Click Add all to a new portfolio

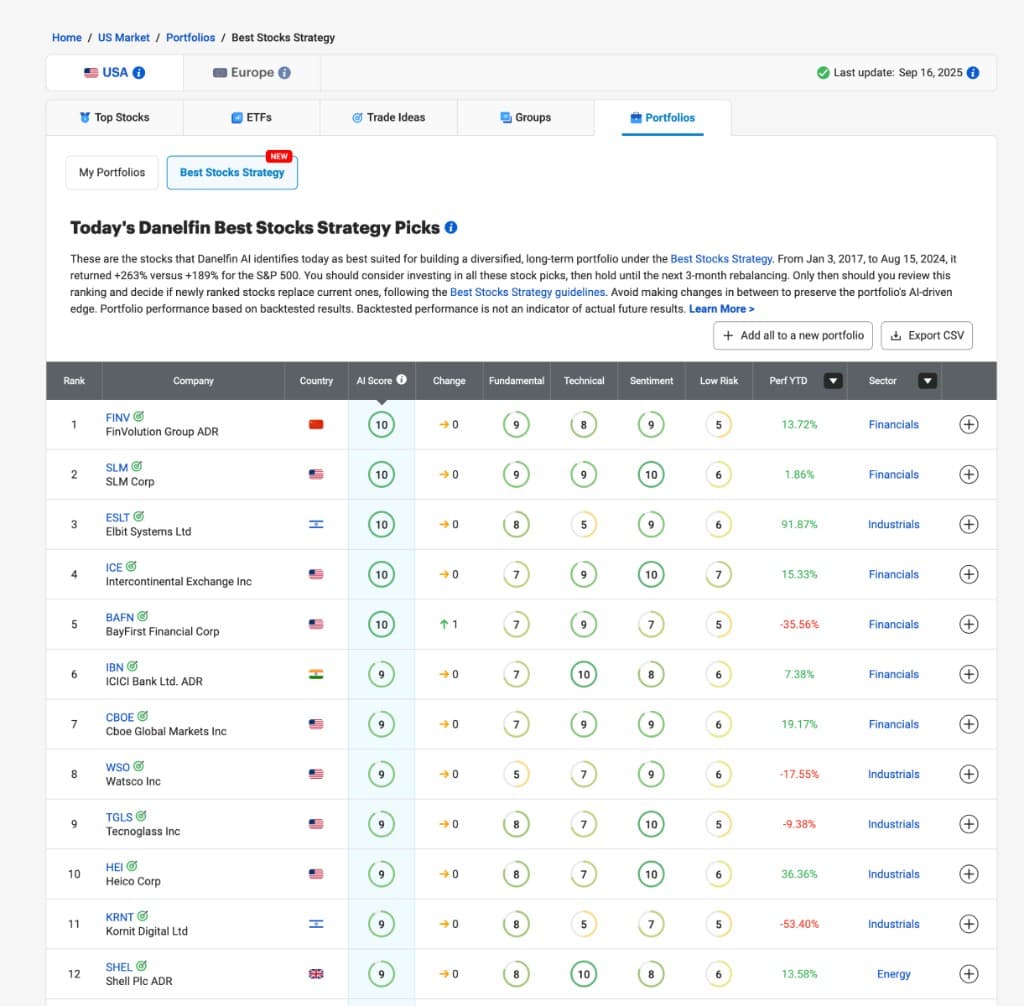(x=793, y=335)
